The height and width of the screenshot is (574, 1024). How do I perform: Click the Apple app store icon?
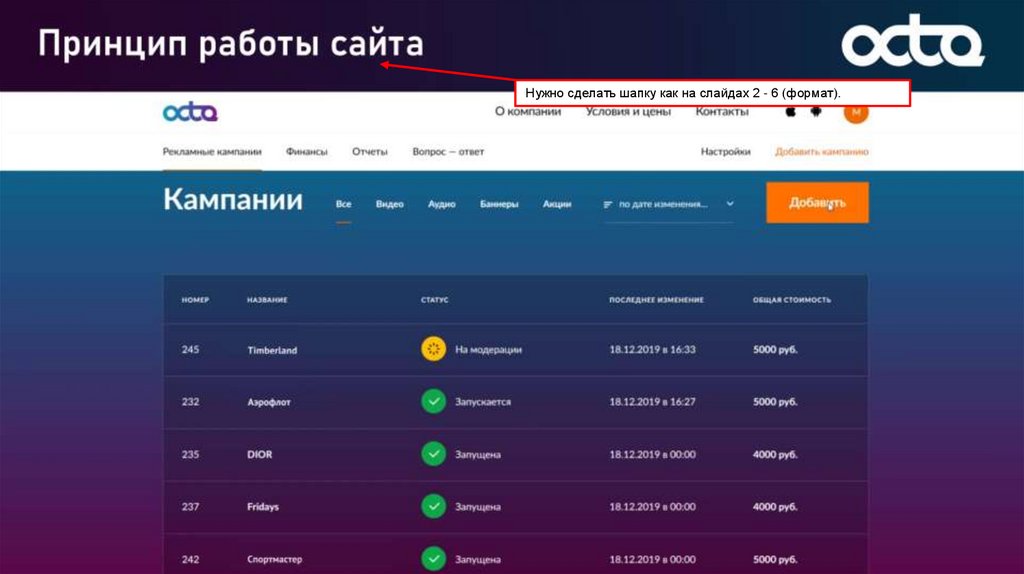pos(790,112)
